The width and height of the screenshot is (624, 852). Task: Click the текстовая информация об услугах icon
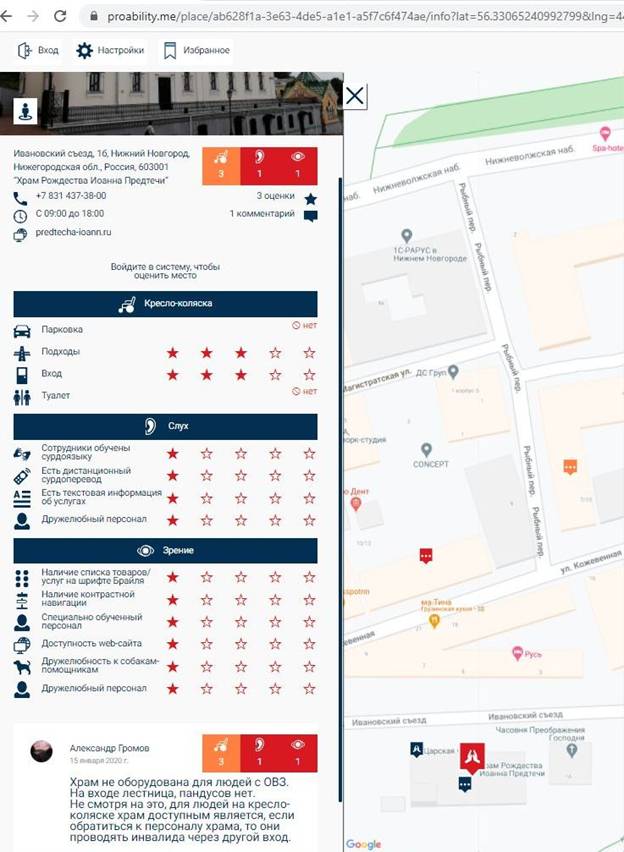point(22,498)
